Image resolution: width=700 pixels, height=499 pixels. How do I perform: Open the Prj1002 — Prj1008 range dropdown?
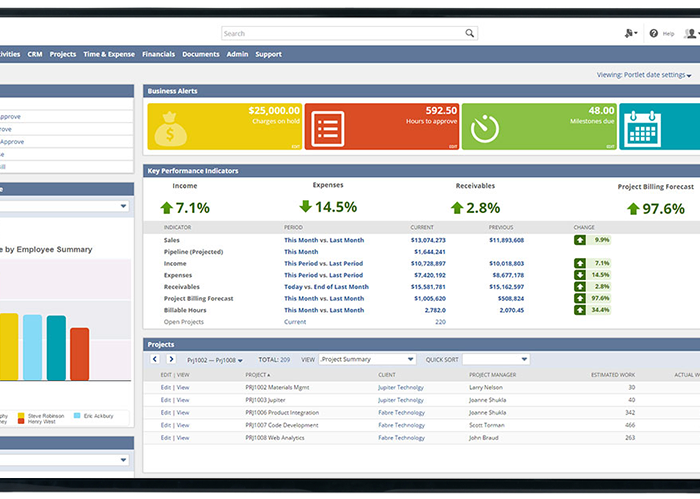pos(215,360)
